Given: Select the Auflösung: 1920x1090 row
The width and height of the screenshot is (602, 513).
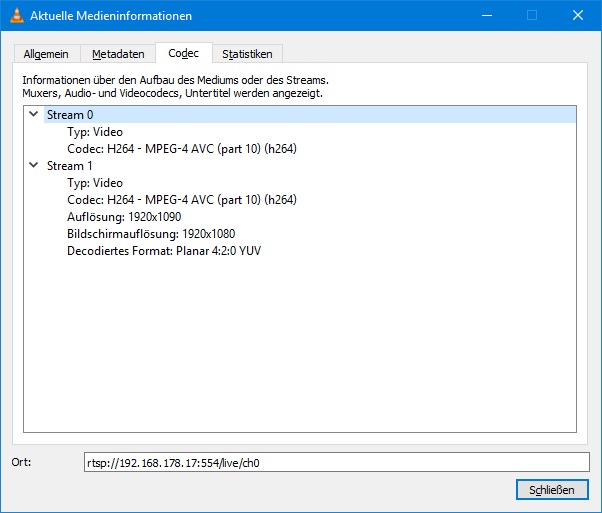Looking at the screenshot, I should 124,217.
